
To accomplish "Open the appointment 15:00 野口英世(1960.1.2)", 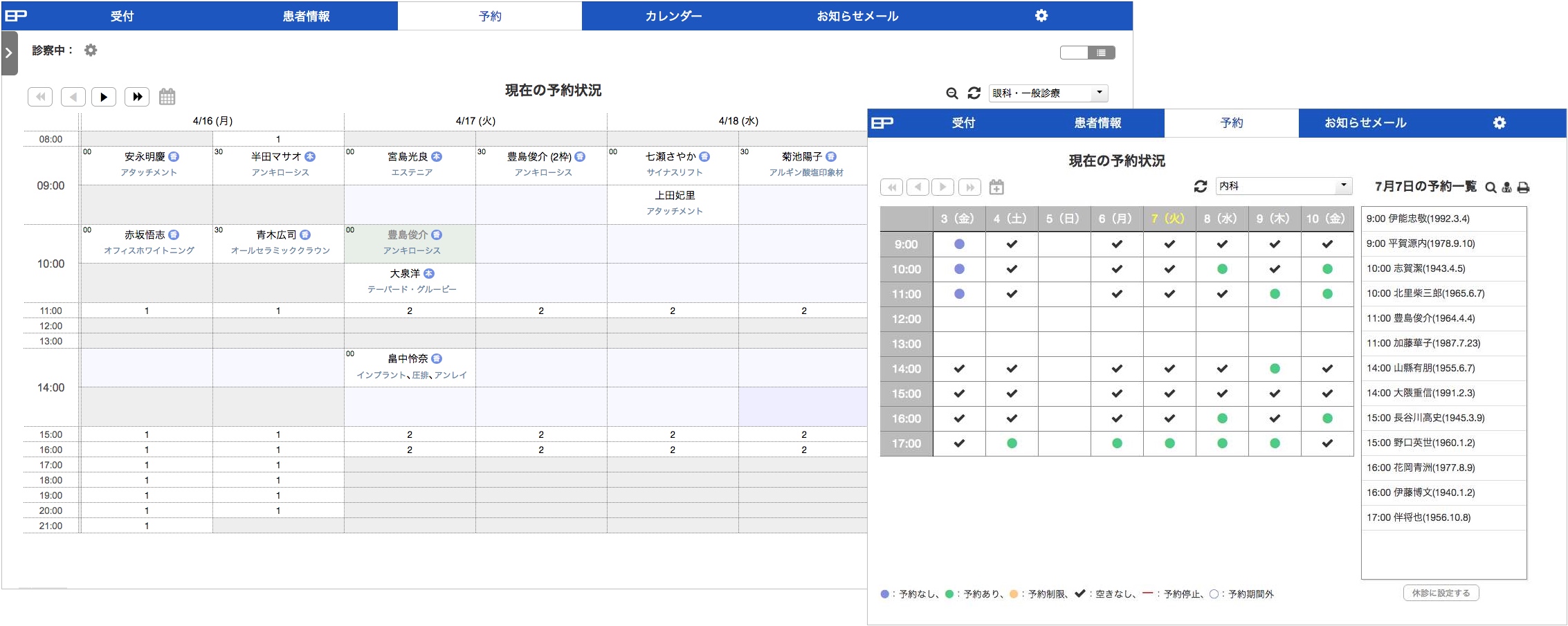I will pos(1444,443).
